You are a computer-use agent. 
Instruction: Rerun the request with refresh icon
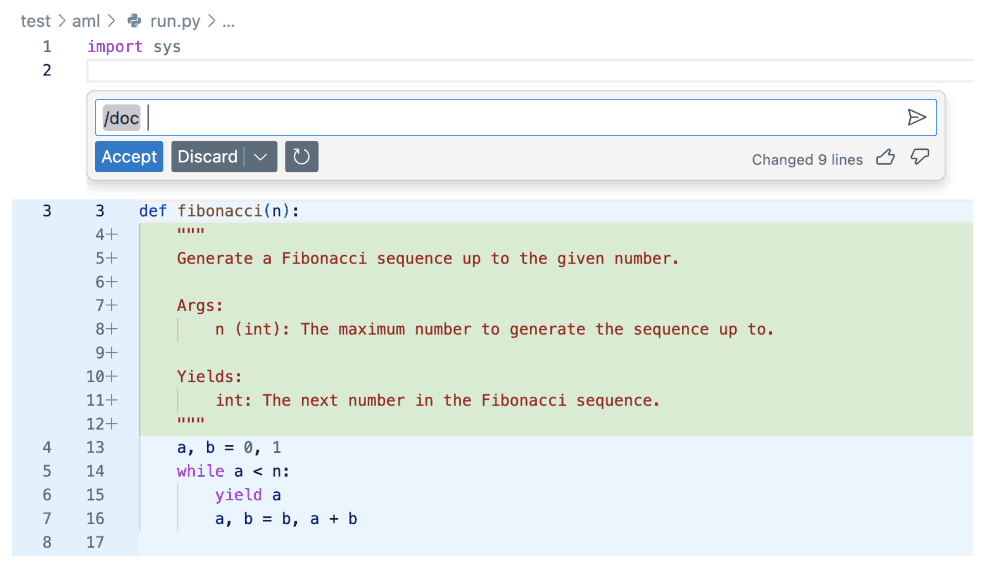coord(301,156)
